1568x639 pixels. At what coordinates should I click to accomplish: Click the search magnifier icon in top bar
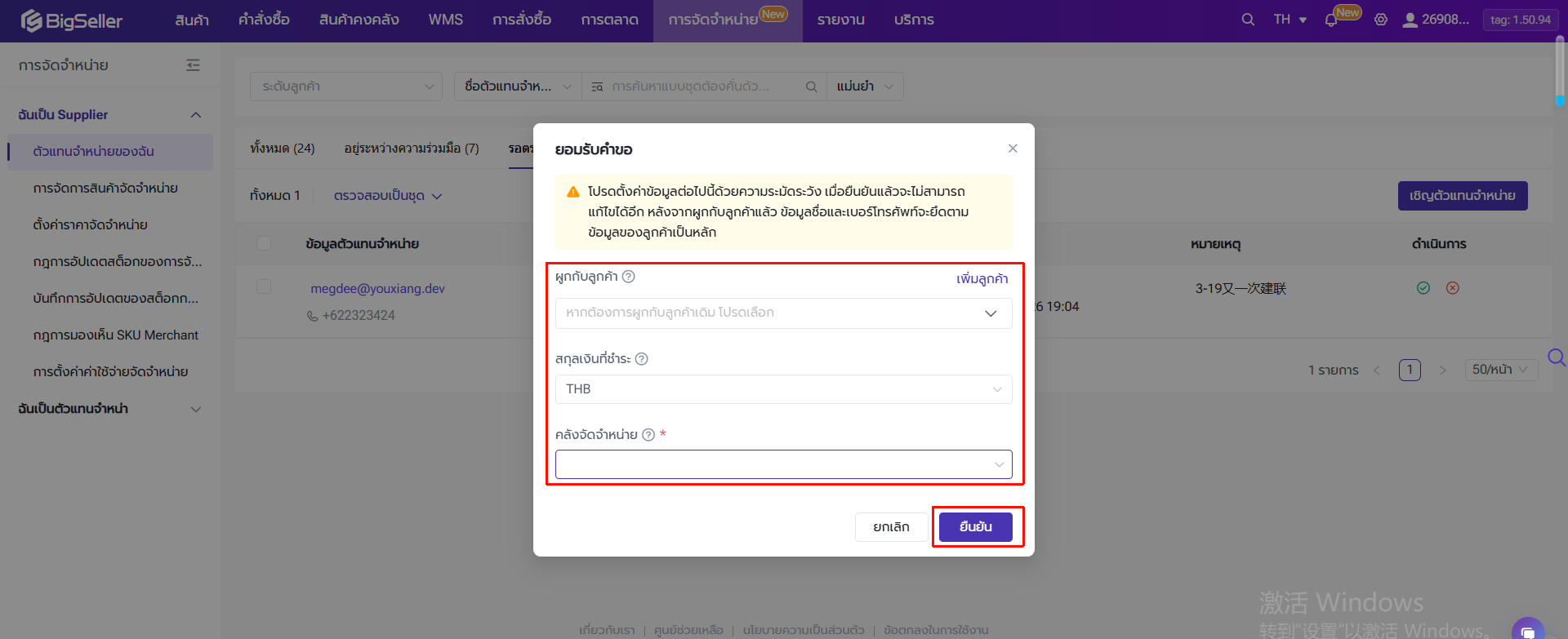tap(1248, 20)
